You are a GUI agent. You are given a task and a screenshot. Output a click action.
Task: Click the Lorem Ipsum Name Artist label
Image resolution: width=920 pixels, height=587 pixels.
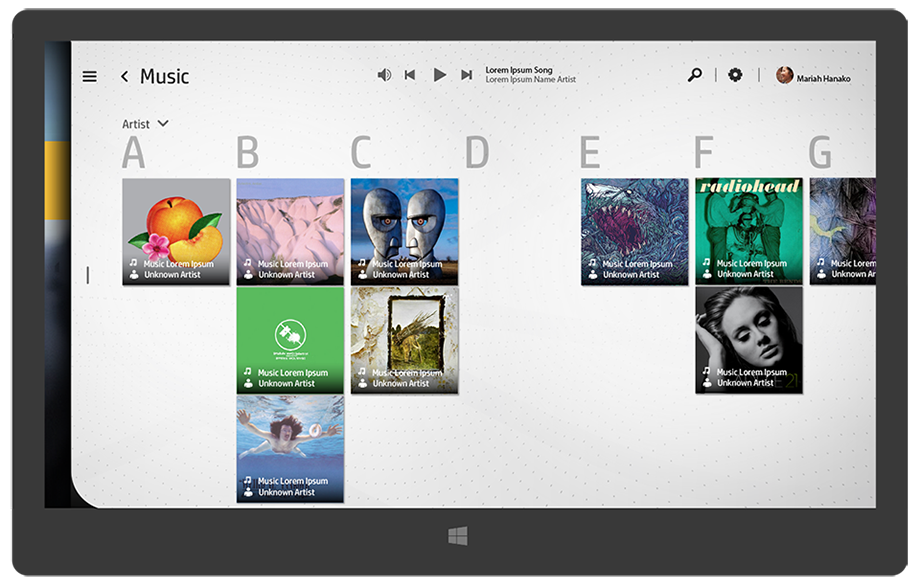(x=530, y=79)
